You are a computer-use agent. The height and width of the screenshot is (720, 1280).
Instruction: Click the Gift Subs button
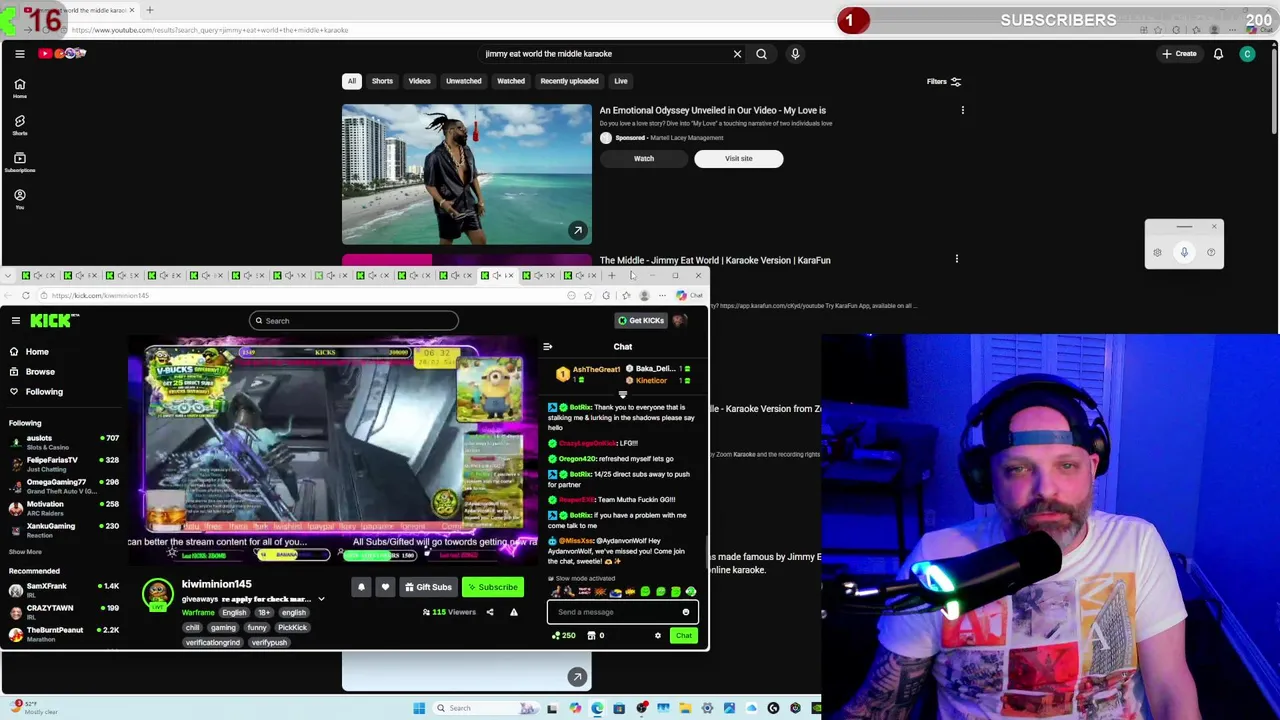428,587
